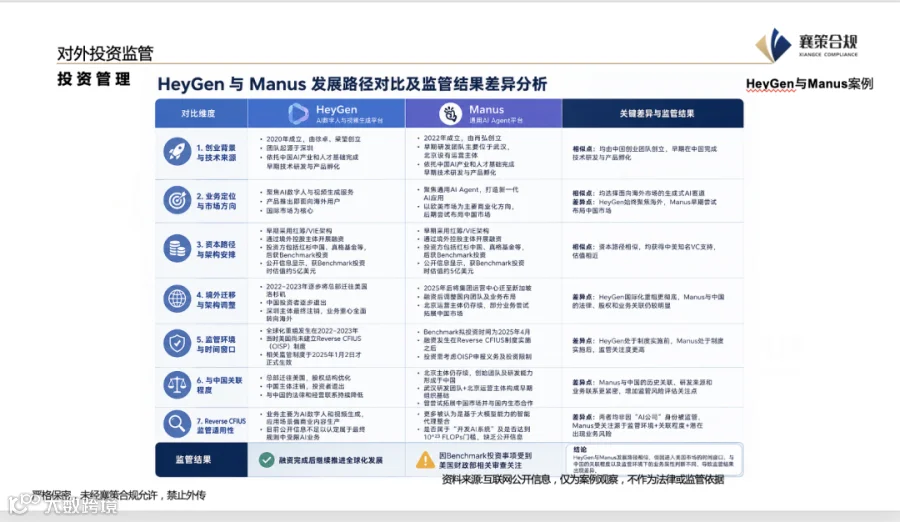
Task: Click the rocket icon for 创业背景与技术来源
Action: coord(177,152)
